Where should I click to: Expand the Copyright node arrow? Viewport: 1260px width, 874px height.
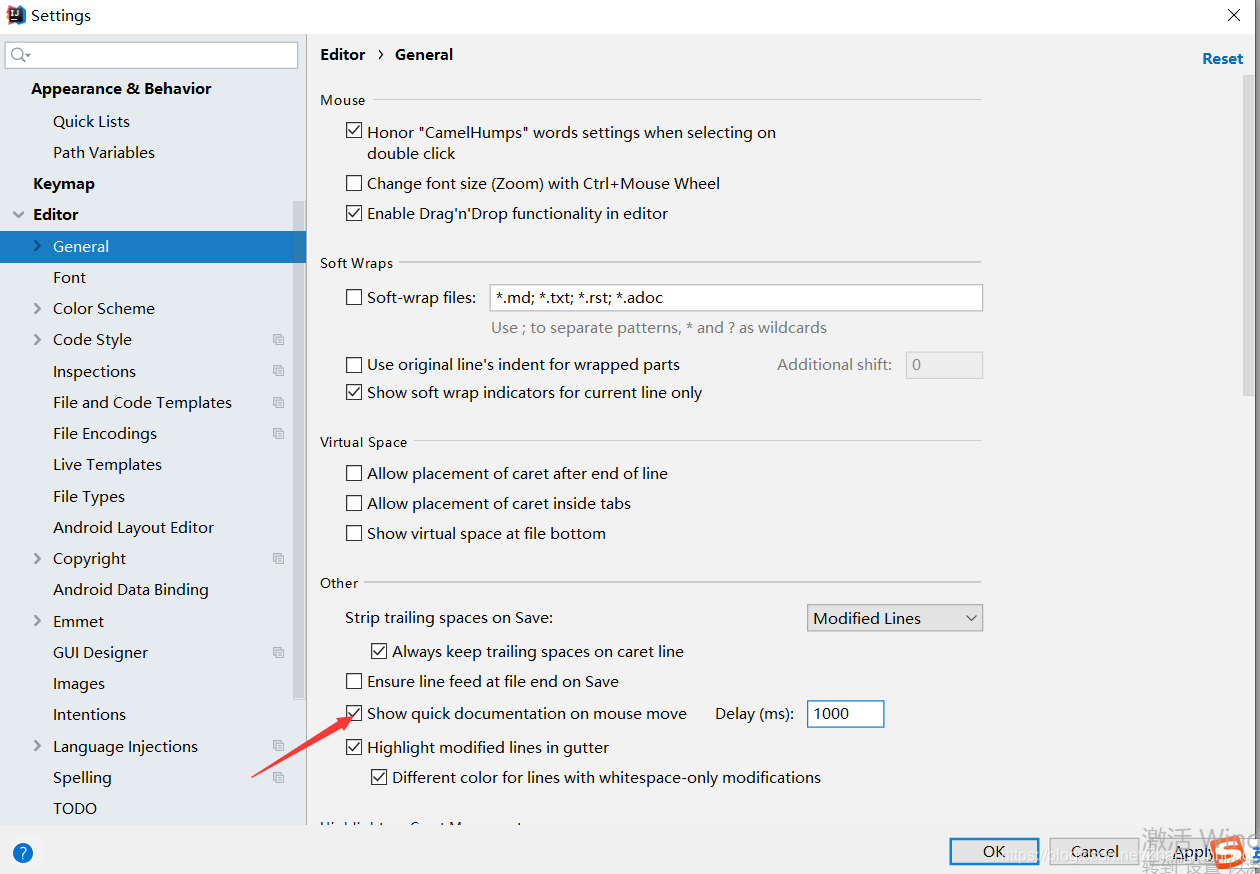pos(38,558)
